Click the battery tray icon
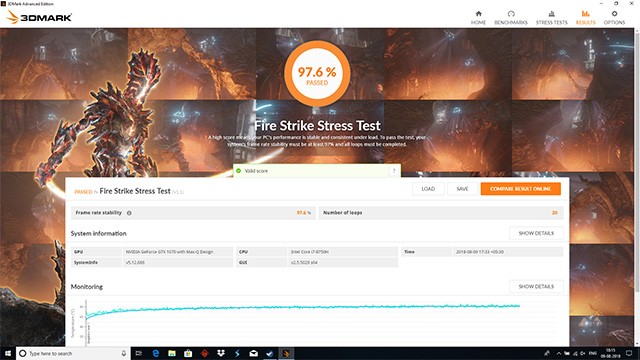The width and height of the screenshot is (640, 360). [567, 353]
